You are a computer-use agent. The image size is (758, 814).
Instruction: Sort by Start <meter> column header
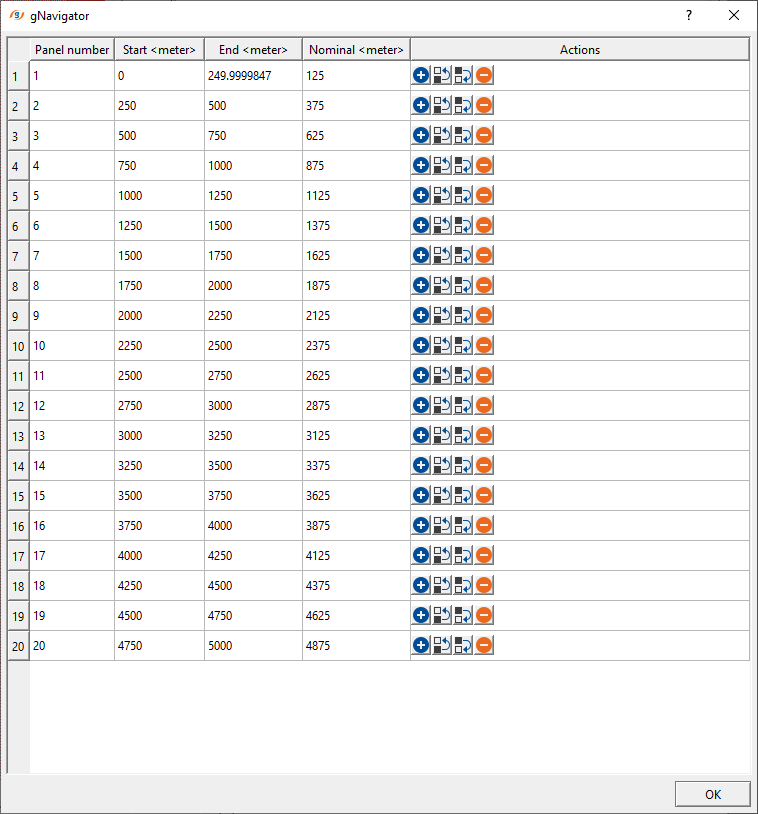(x=159, y=49)
